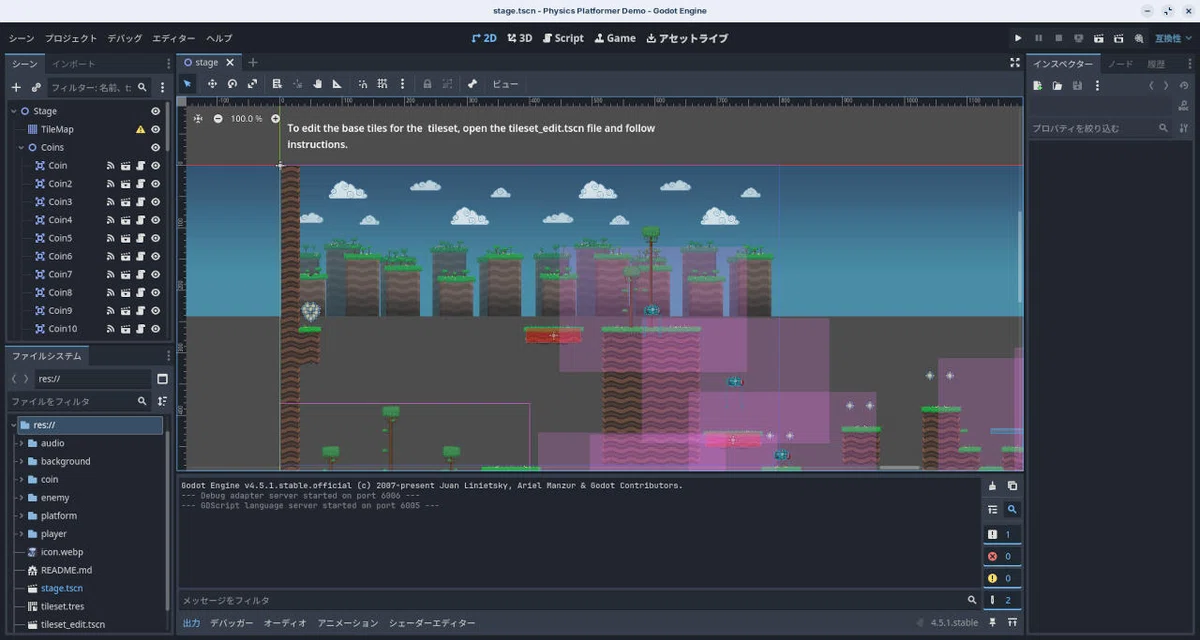Select the Select Mode arrow tool

[x=188, y=84]
